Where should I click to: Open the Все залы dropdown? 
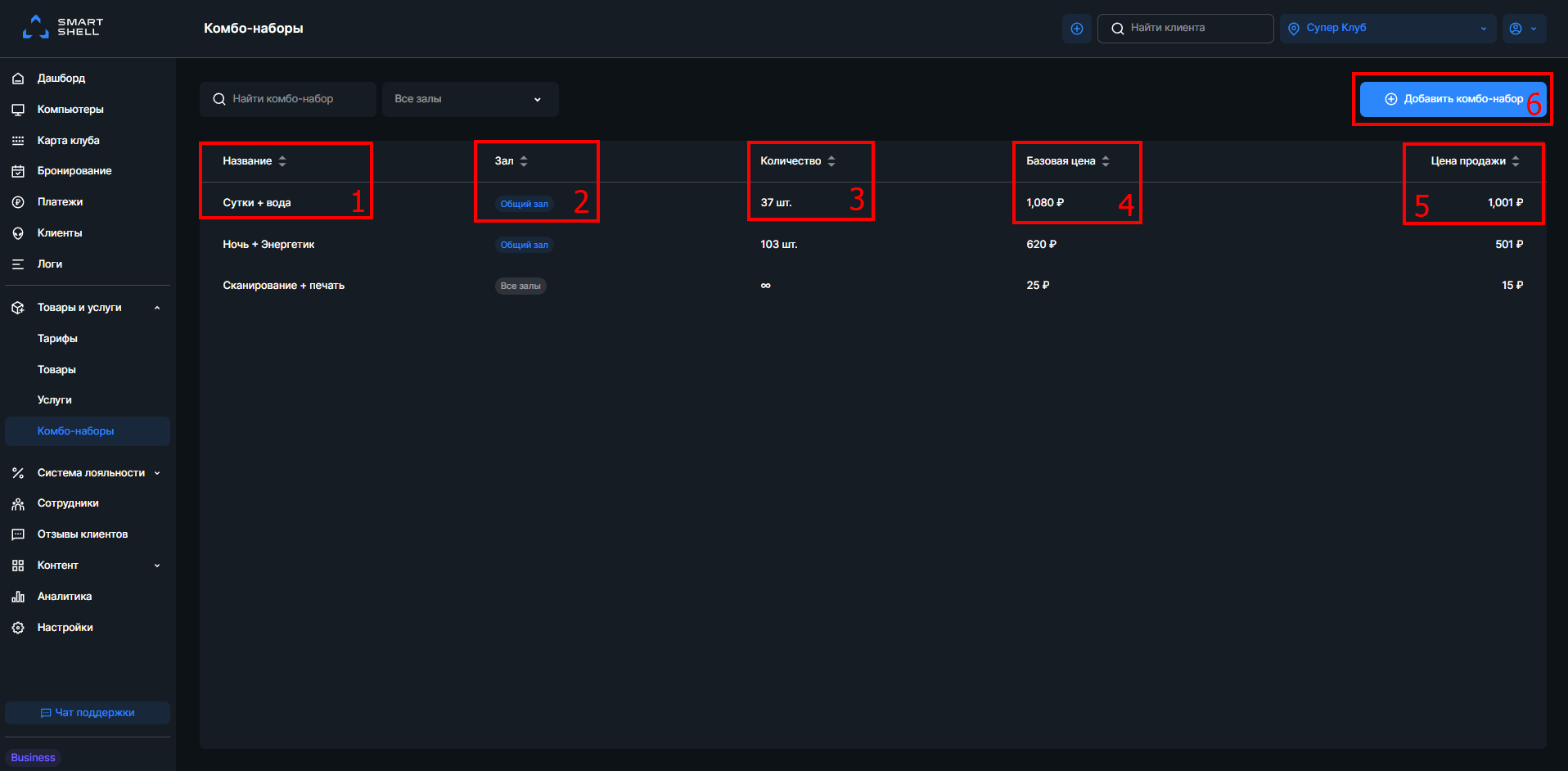point(471,99)
